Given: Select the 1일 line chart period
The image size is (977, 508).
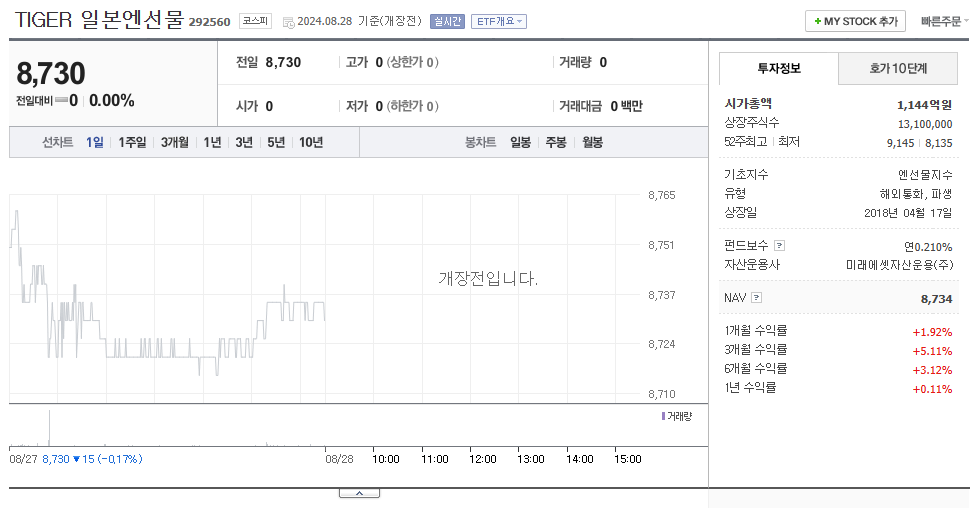Looking at the screenshot, I should pos(95,142).
